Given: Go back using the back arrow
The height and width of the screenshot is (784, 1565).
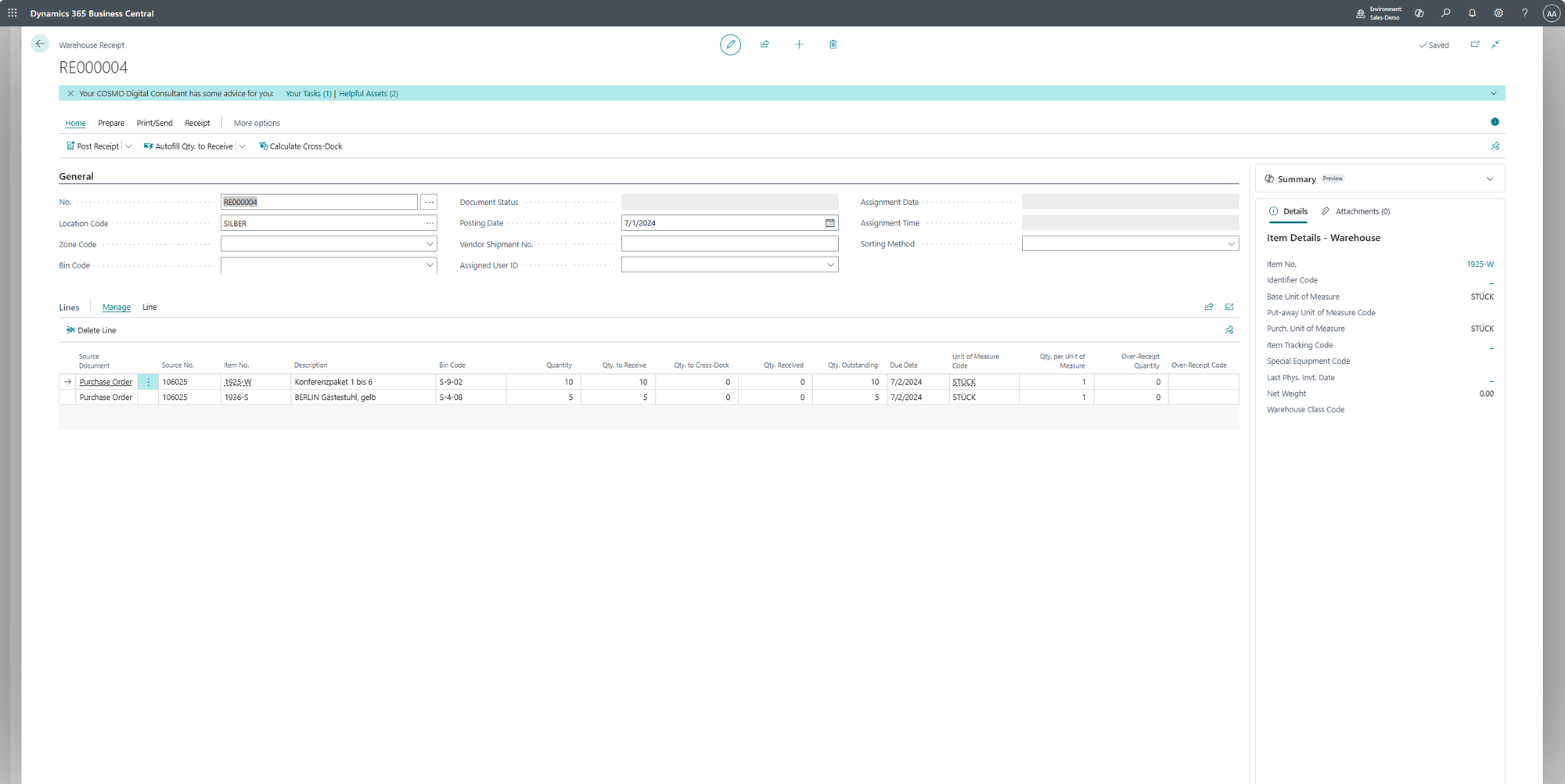Looking at the screenshot, I should [x=40, y=45].
